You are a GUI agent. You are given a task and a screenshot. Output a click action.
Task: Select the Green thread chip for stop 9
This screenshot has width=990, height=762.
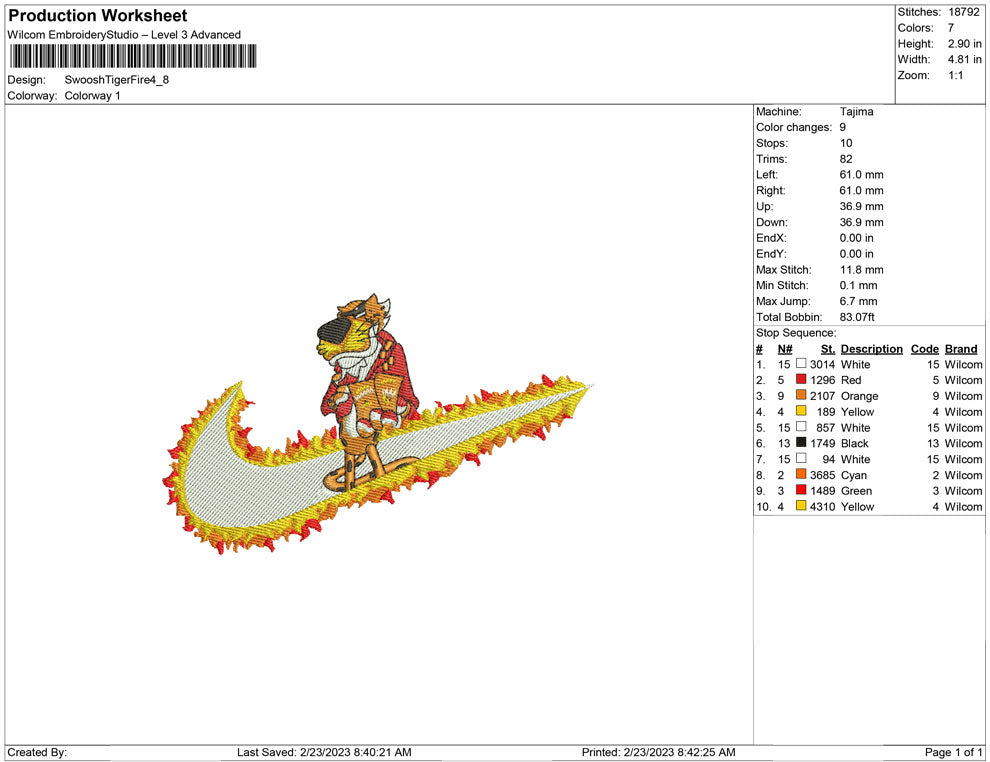tap(800, 491)
